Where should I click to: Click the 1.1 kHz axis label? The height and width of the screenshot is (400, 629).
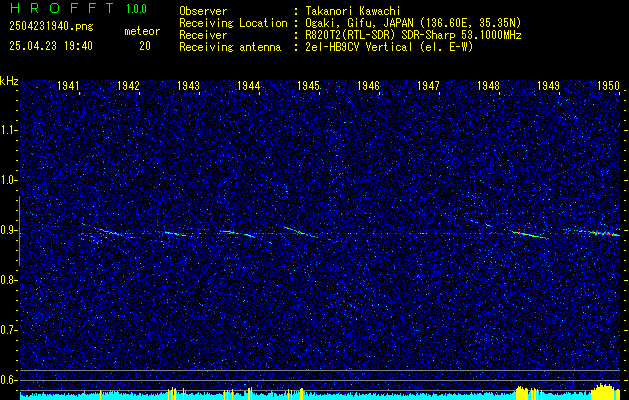pos(8,130)
